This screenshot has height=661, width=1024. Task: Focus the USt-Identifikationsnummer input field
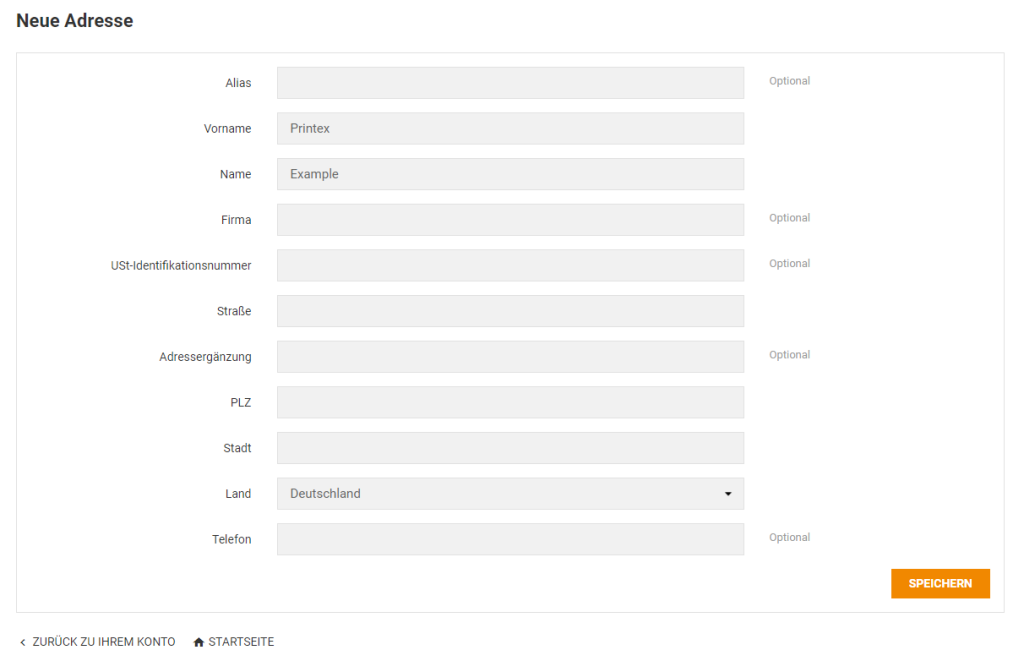coord(510,265)
